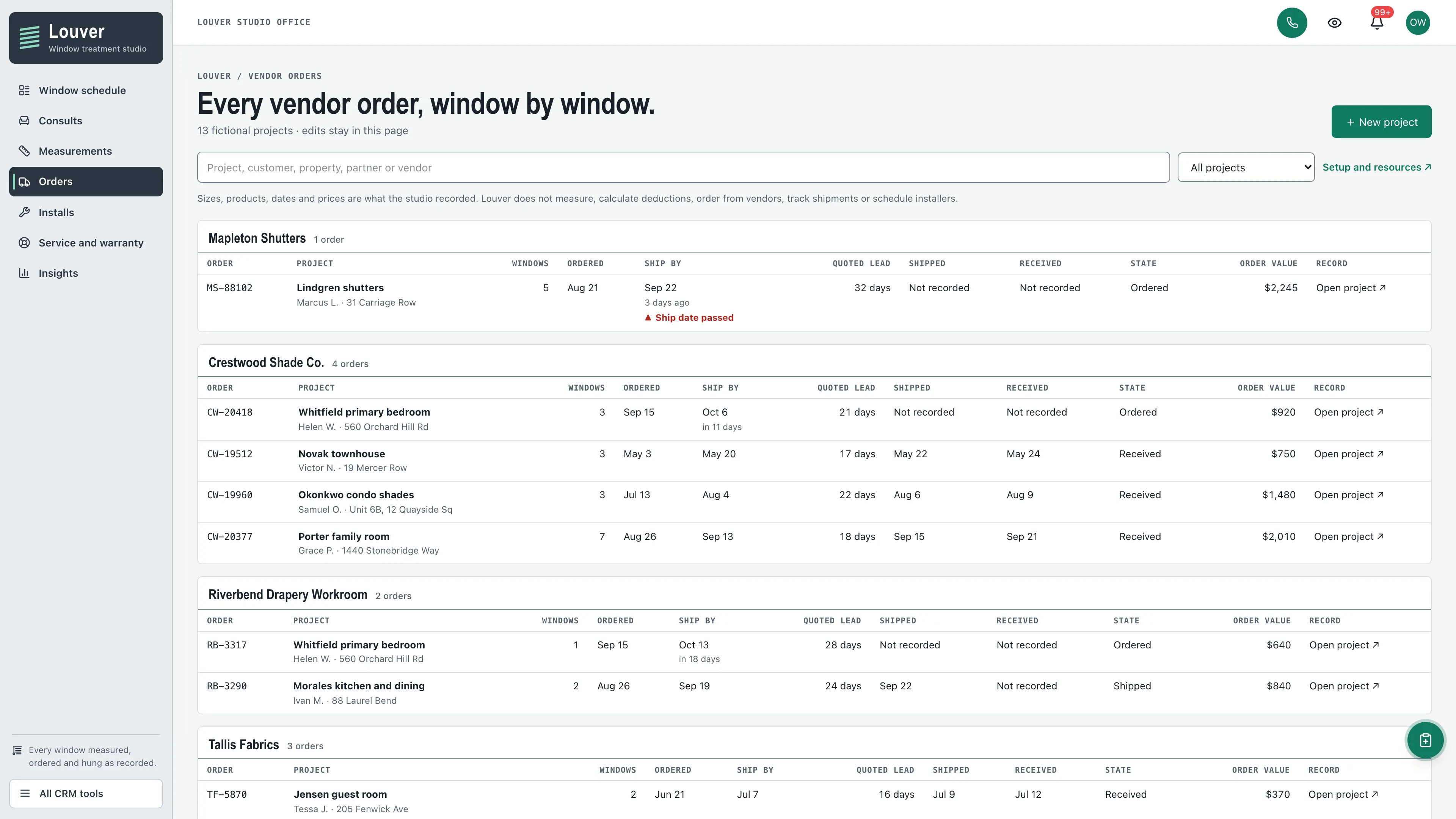Image resolution: width=1456 pixels, height=819 pixels.
Task: Click order number MS-88102
Action: [x=229, y=288]
